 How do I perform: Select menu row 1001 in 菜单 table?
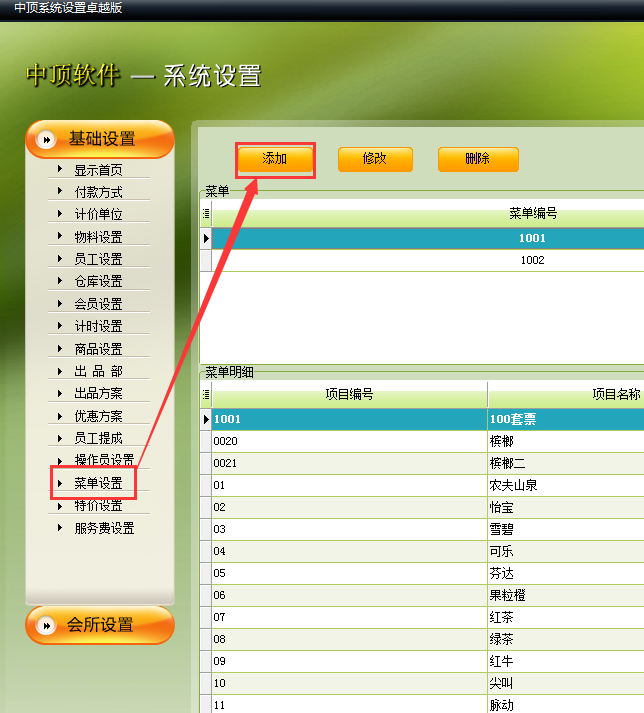(x=428, y=238)
